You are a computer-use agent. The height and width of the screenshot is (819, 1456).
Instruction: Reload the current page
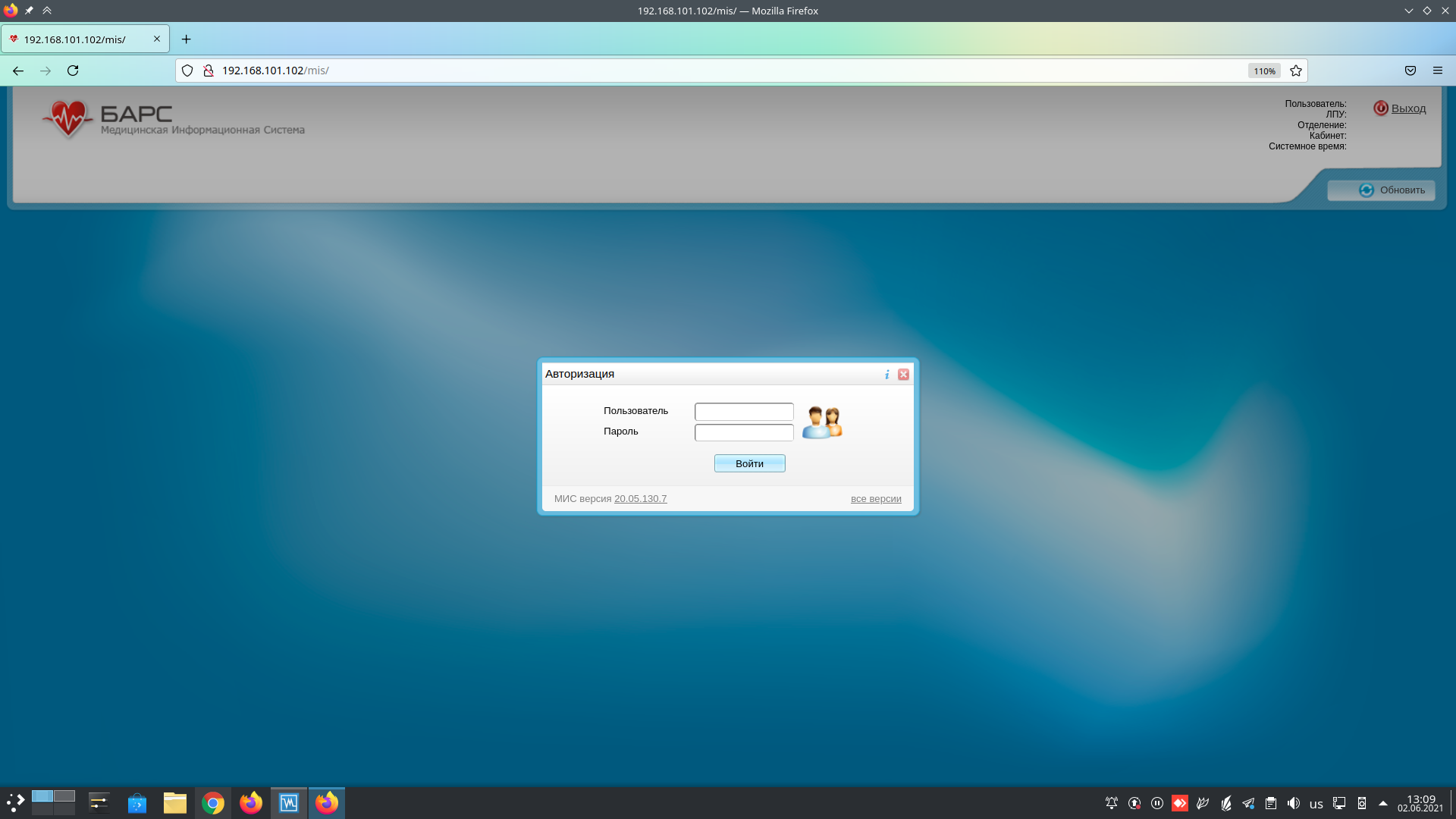click(73, 71)
